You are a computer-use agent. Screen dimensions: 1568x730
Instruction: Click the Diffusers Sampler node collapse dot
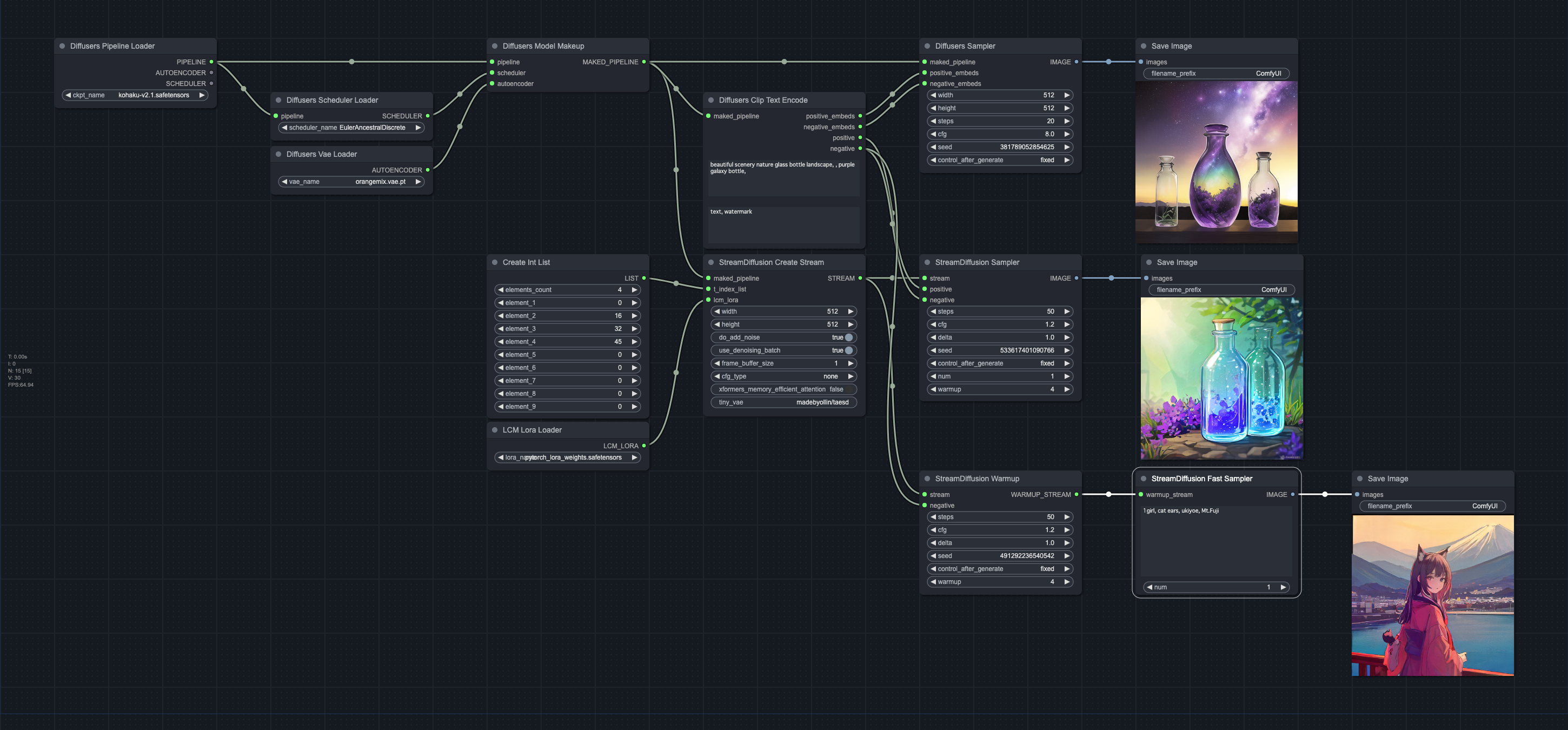tap(927, 47)
